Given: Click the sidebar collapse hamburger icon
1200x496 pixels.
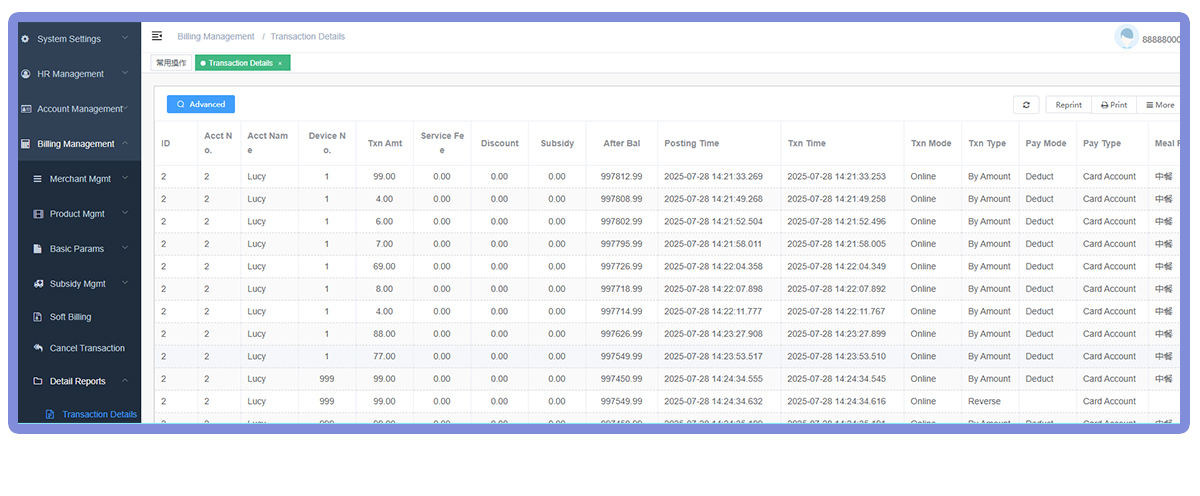Looking at the screenshot, I should 157,36.
